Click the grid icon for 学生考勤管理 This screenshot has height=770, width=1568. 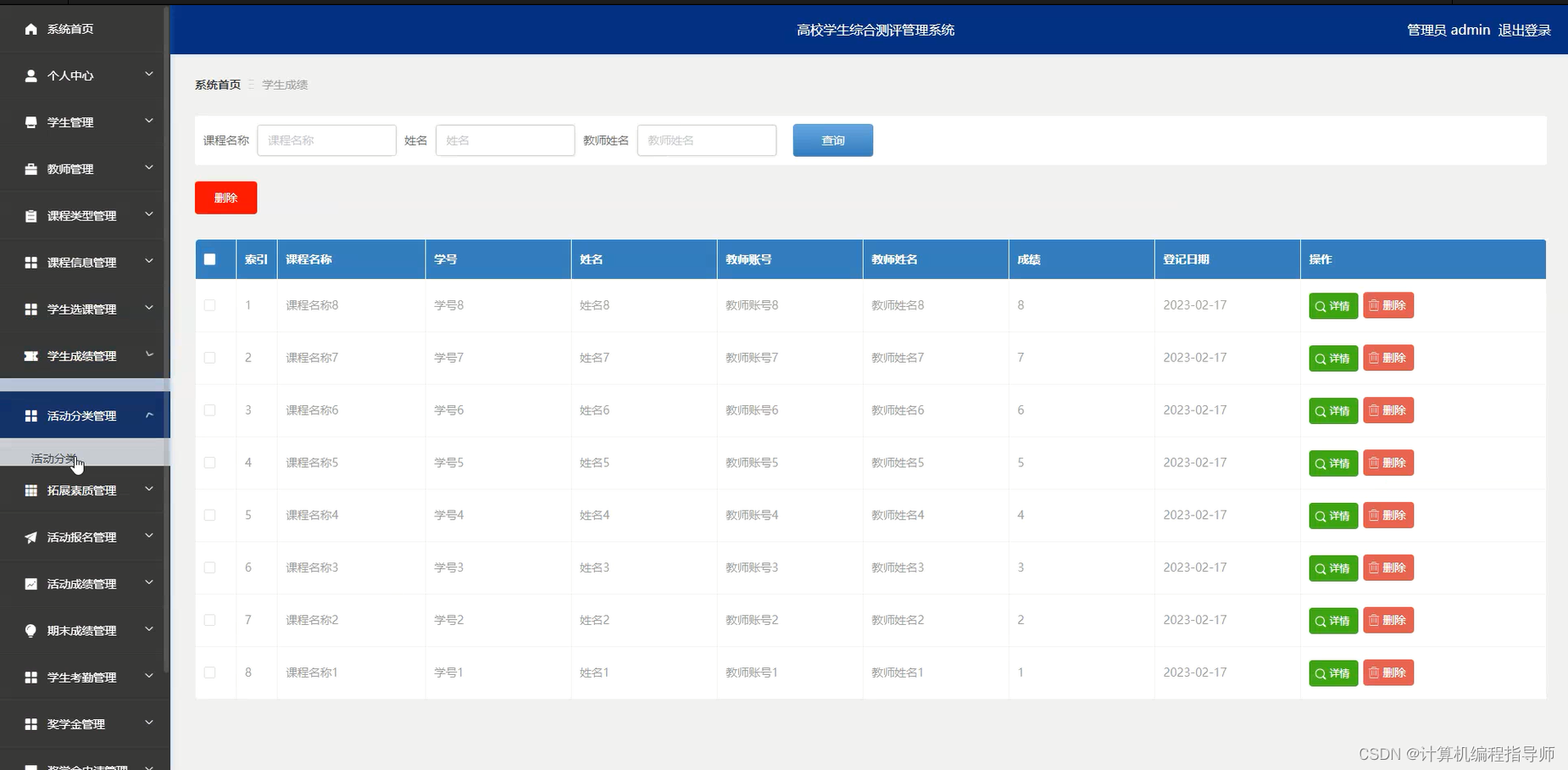pyautogui.click(x=31, y=677)
